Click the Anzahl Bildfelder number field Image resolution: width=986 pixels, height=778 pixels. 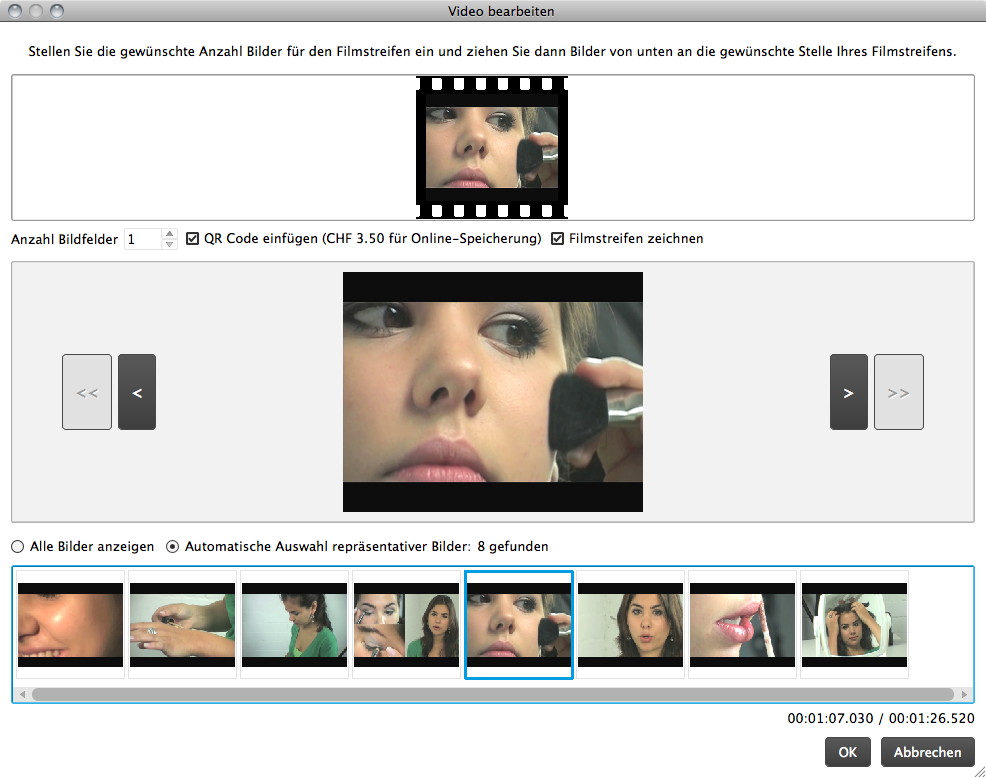(x=143, y=239)
